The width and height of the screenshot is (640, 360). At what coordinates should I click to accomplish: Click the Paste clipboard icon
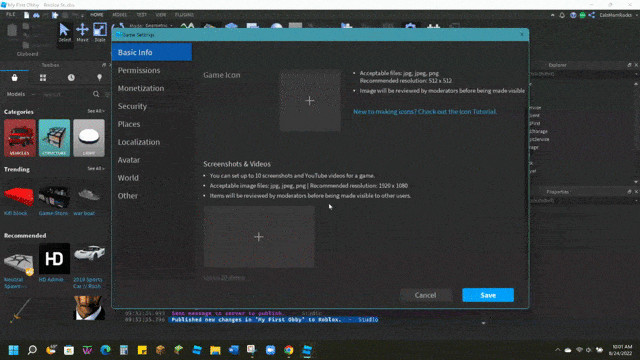(12, 31)
